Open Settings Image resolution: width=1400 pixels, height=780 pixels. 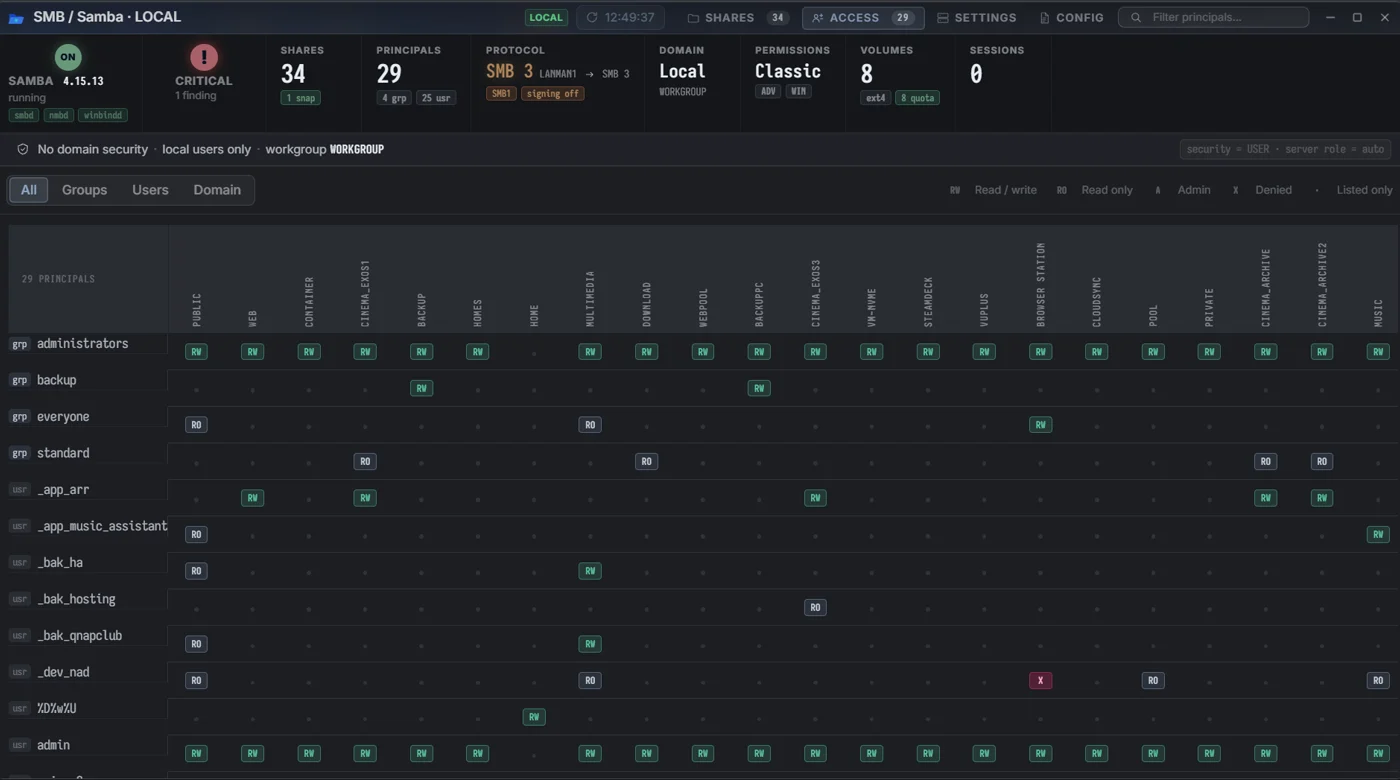[x=976, y=18]
